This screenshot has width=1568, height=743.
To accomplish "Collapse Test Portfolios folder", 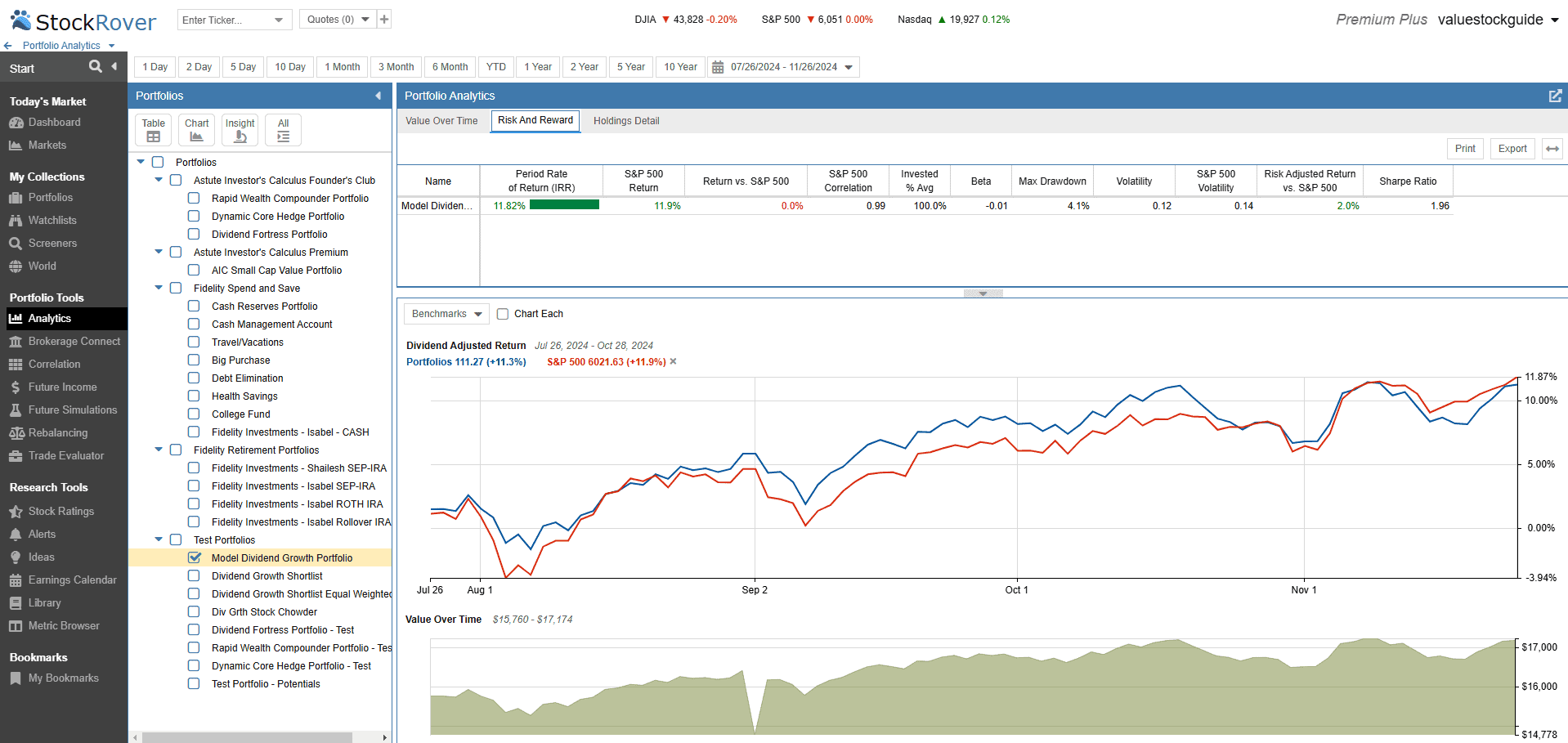I will point(159,539).
